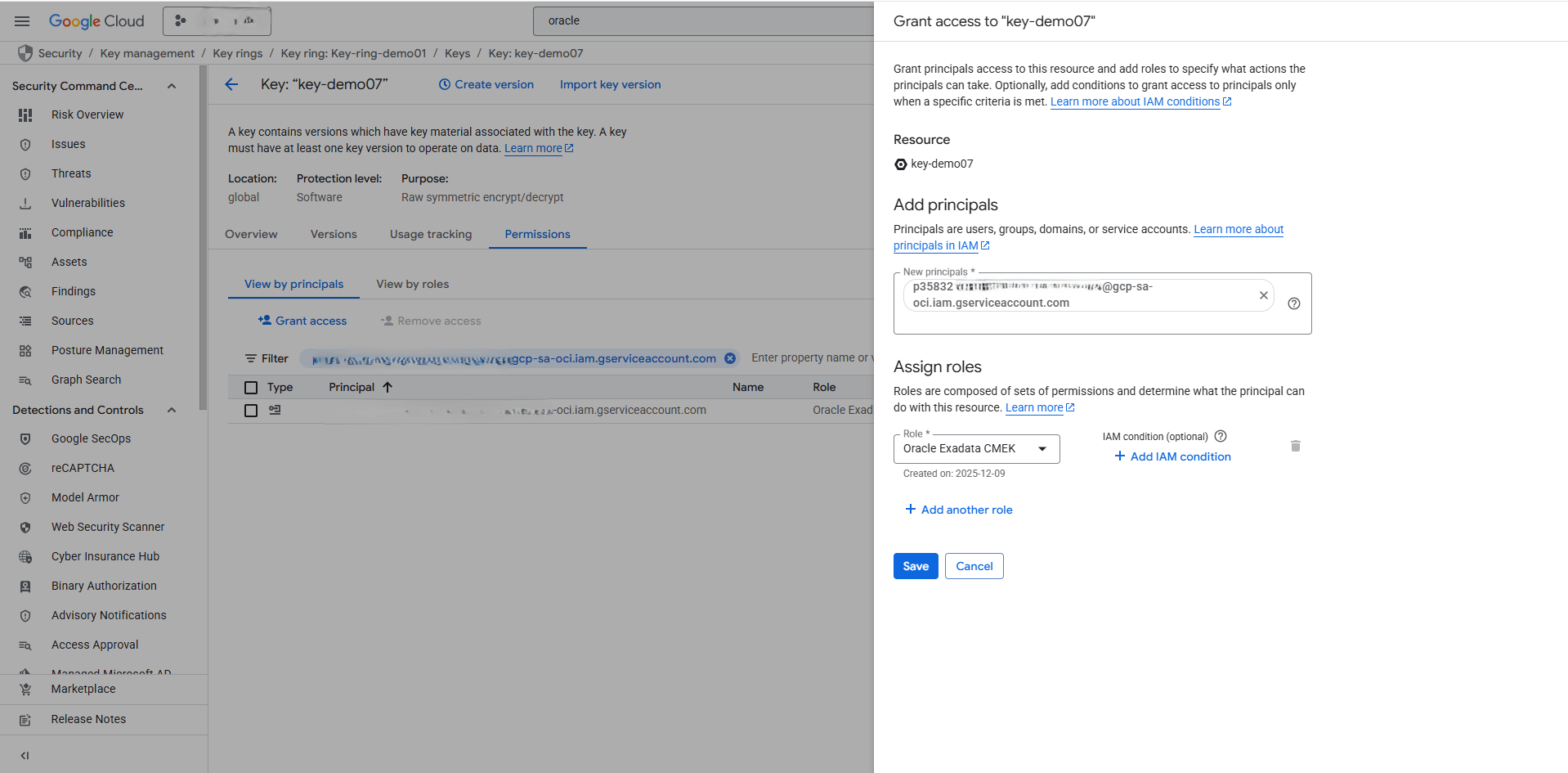
Task: Open the main navigation hamburger menu
Action: (x=22, y=20)
